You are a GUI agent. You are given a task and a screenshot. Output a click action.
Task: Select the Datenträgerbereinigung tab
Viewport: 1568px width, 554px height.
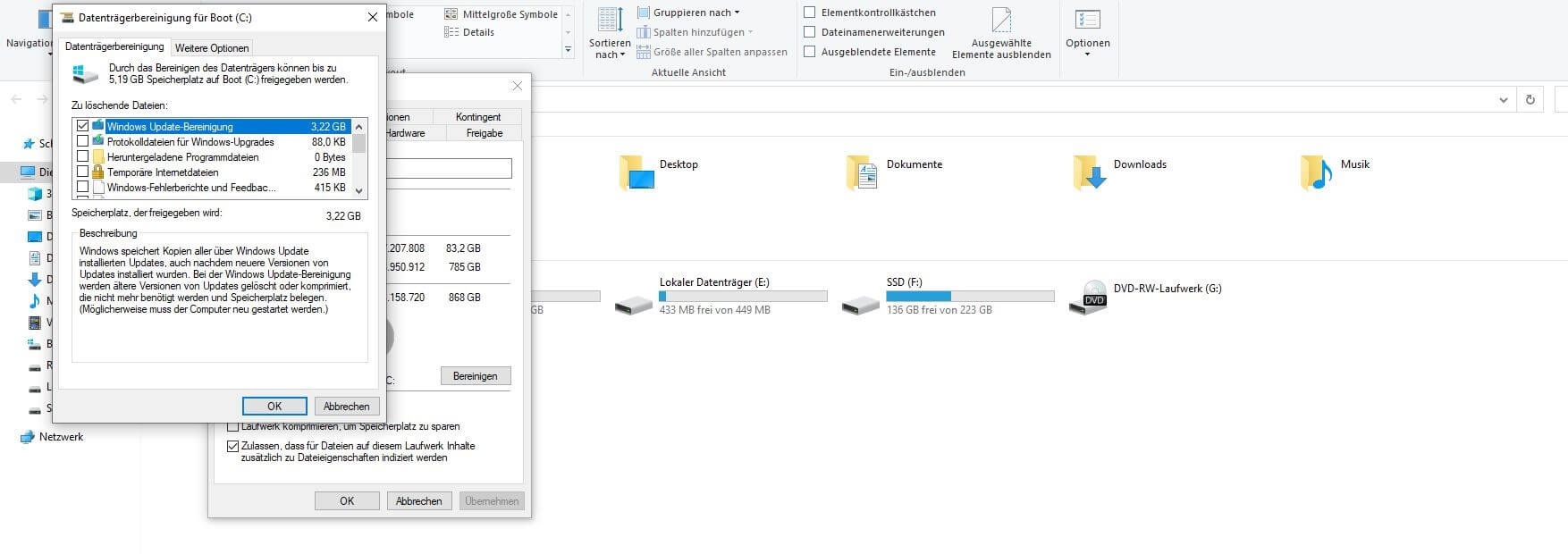(x=114, y=46)
